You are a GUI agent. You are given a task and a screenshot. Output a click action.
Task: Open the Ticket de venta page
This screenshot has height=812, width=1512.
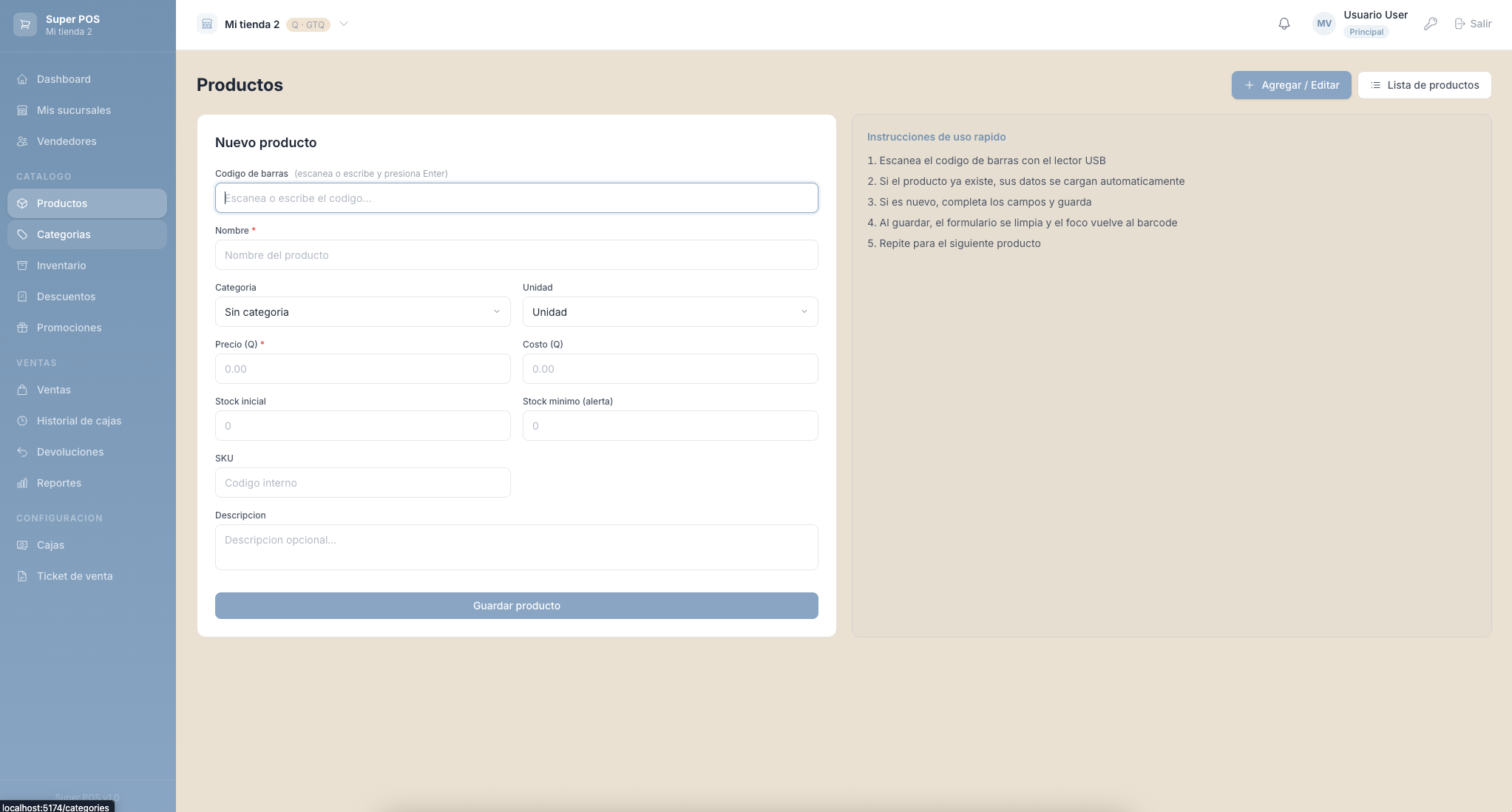[x=75, y=576]
